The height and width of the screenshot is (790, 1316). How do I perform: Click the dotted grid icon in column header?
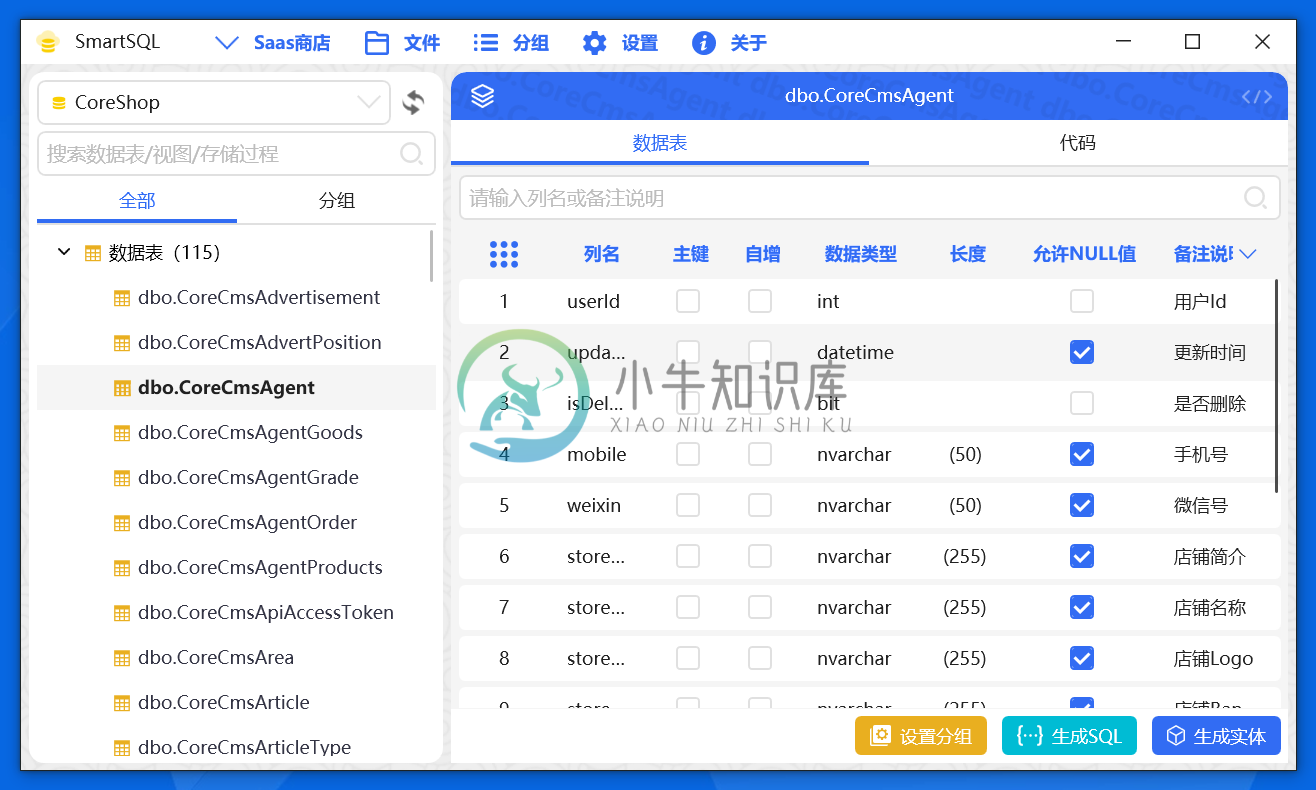504,254
